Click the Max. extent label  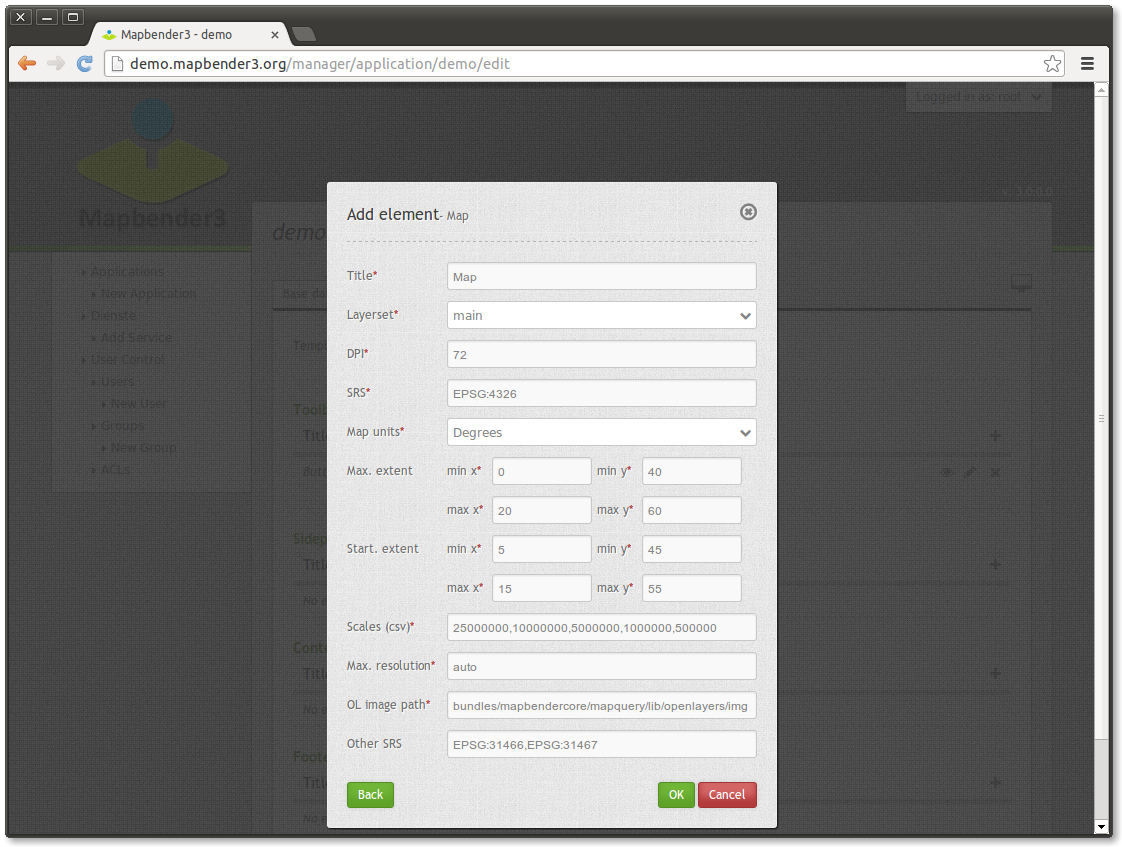[379, 471]
